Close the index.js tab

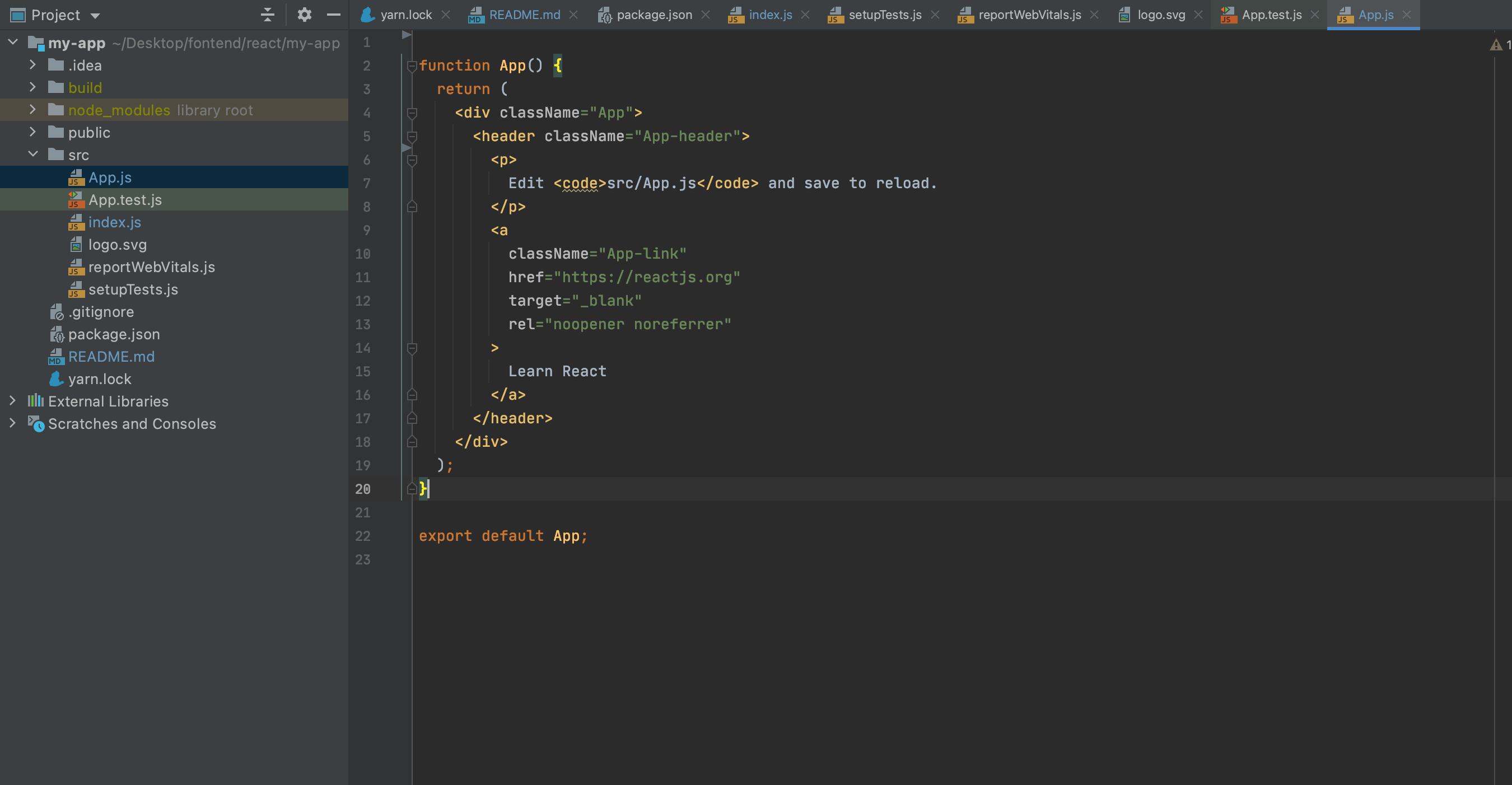[x=806, y=15]
